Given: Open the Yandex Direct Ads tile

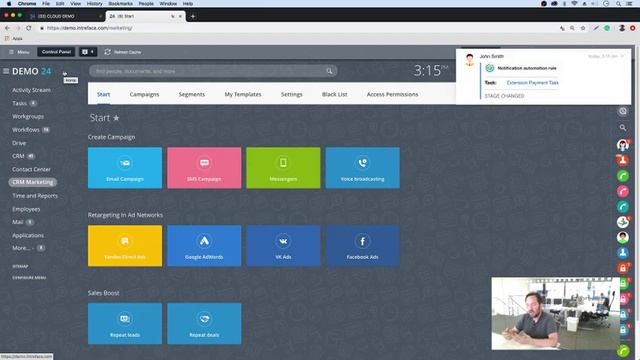Looking at the screenshot, I should point(125,246).
